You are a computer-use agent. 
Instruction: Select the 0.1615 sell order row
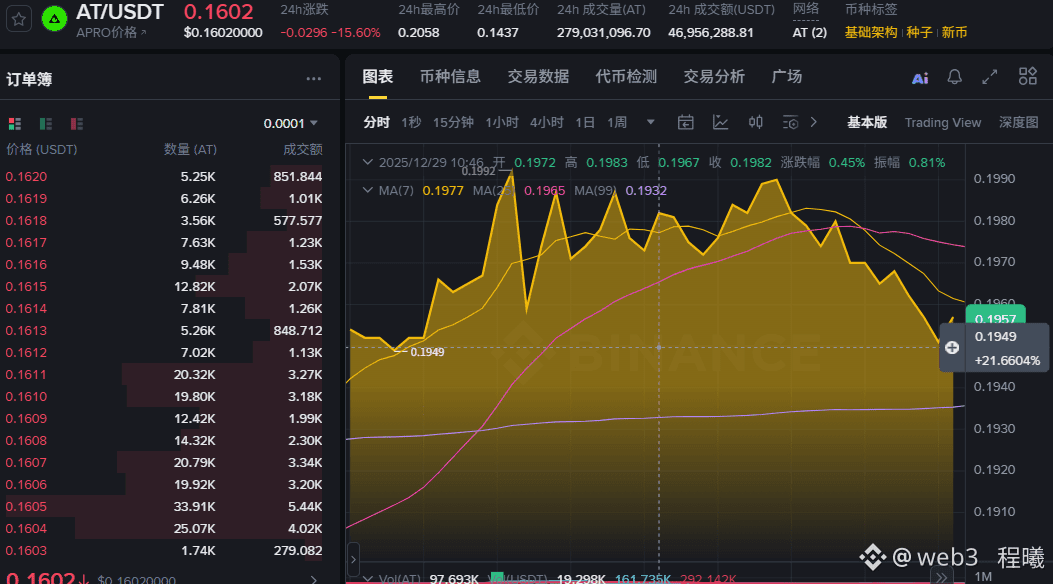click(164, 287)
